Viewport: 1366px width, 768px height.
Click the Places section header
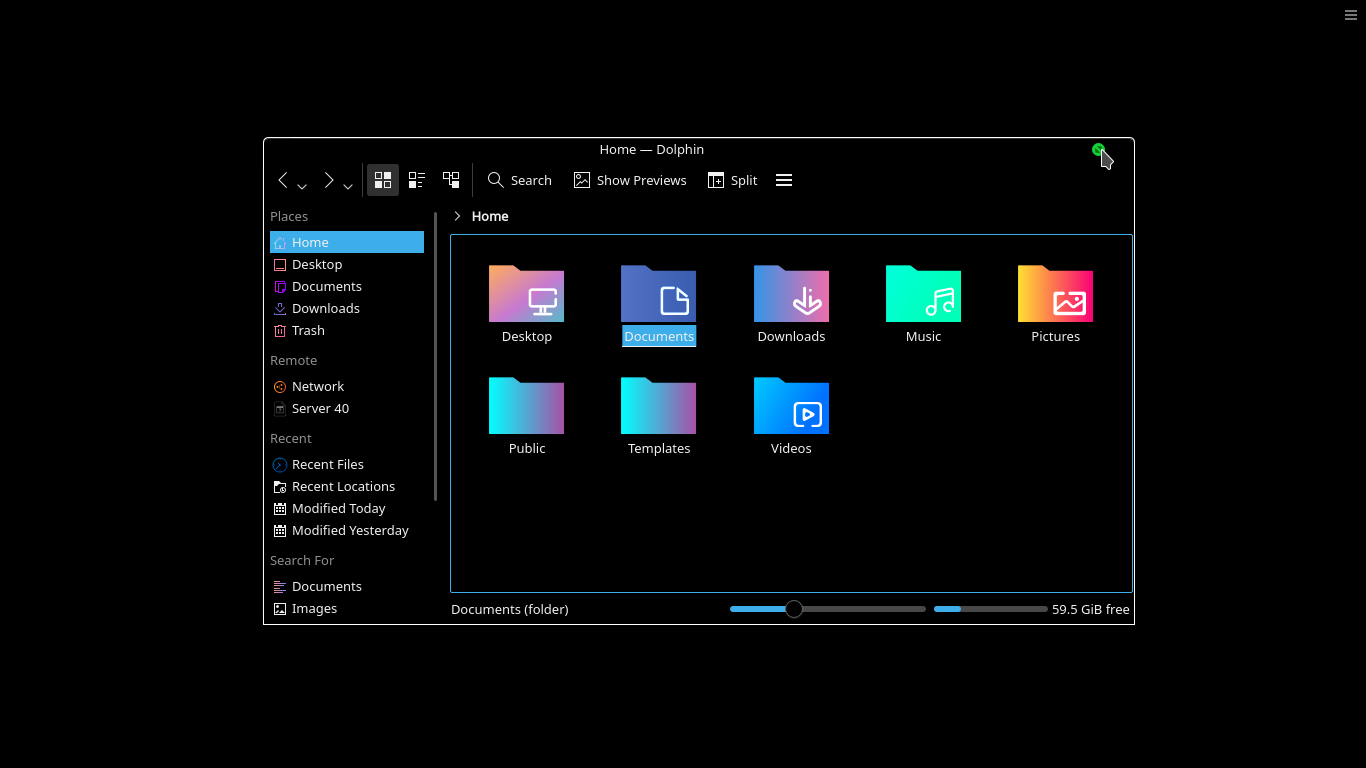coord(289,216)
